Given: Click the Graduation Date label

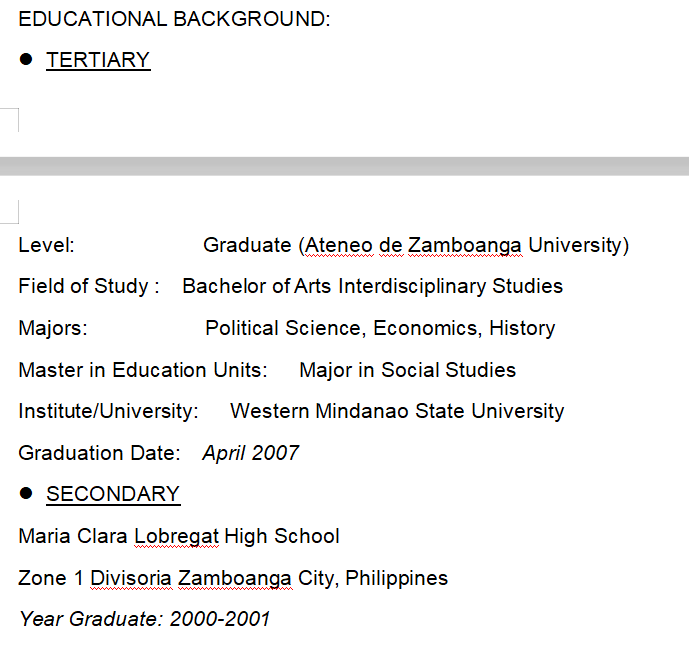Looking at the screenshot, I should [x=99, y=454].
